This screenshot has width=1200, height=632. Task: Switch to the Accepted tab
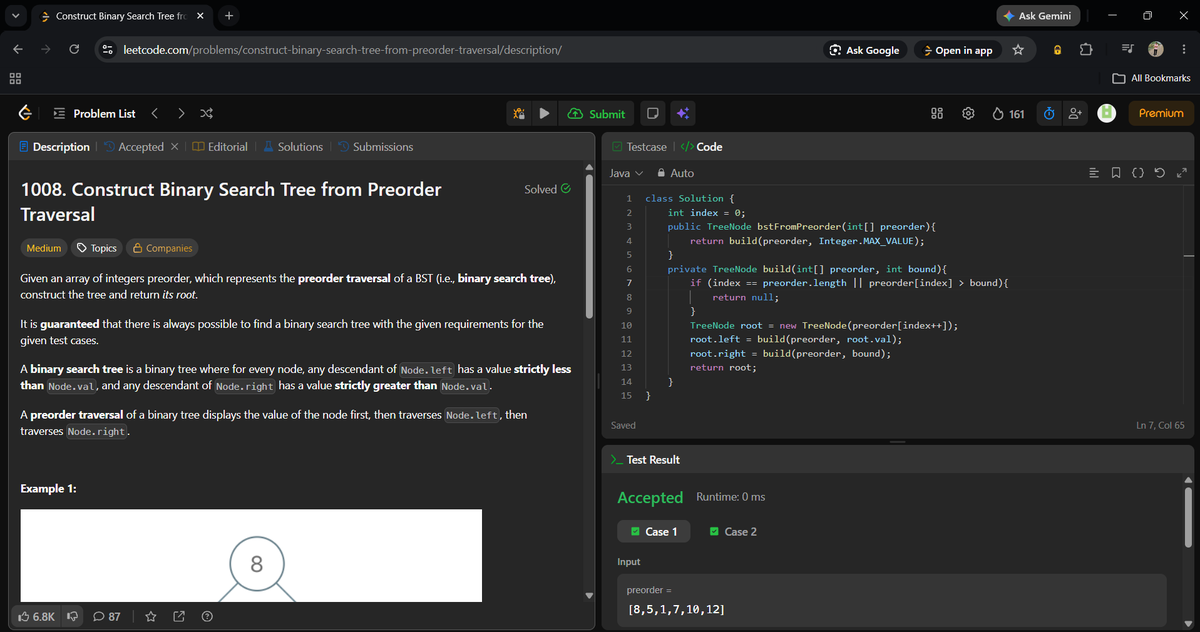click(x=133, y=147)
